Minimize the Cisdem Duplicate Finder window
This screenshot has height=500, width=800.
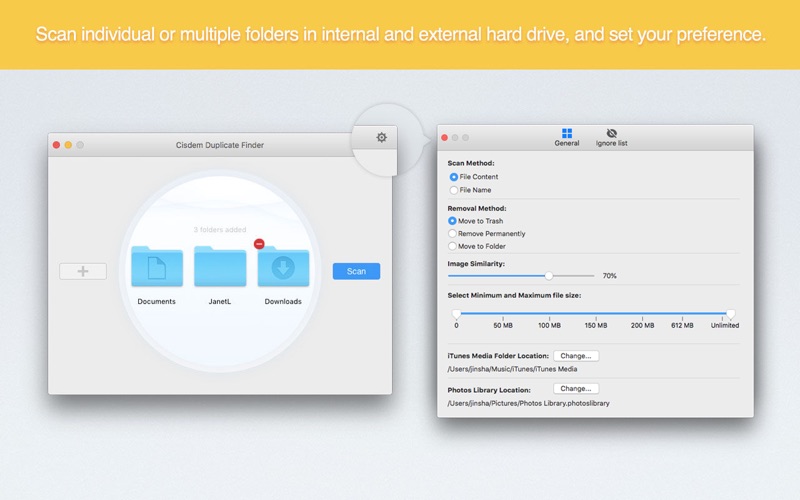68,145
